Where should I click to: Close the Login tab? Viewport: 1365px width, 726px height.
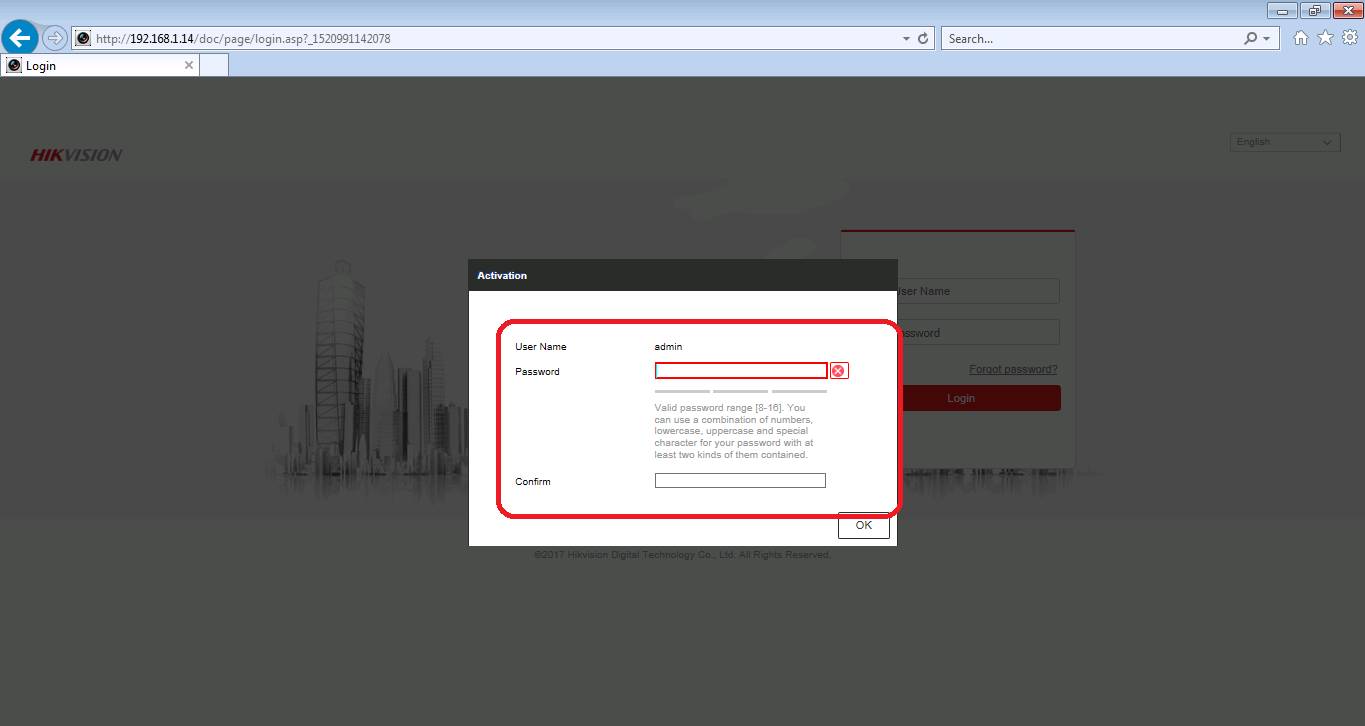tap(189, 65)
